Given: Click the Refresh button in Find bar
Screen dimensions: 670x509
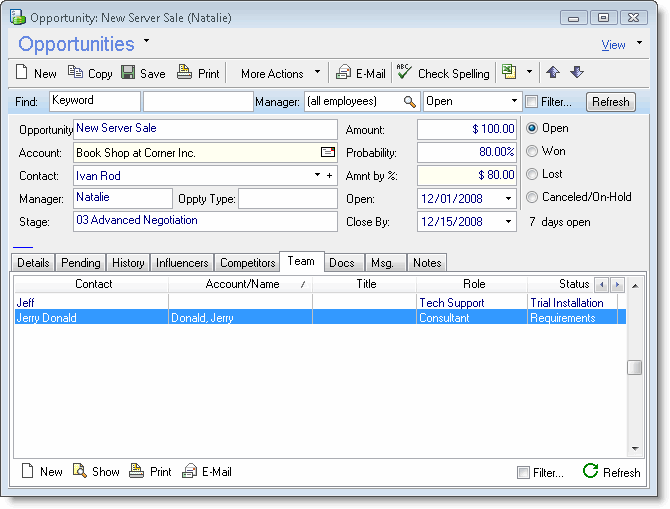Looking at the screenshot, I should point(610,102).
